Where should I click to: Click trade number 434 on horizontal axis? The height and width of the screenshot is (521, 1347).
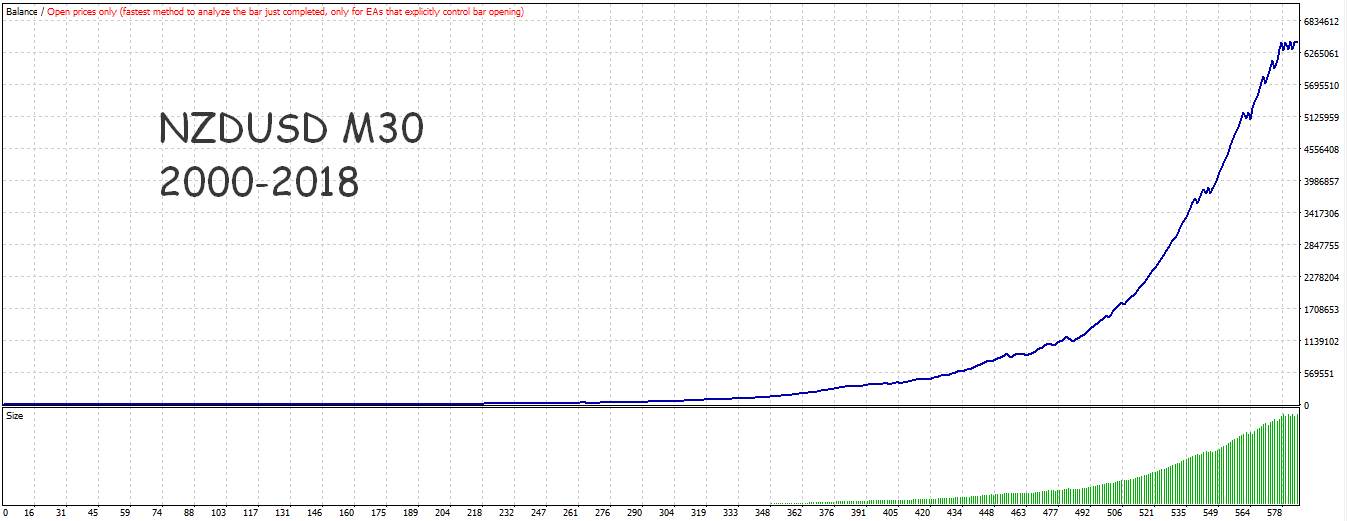[954, 513]
